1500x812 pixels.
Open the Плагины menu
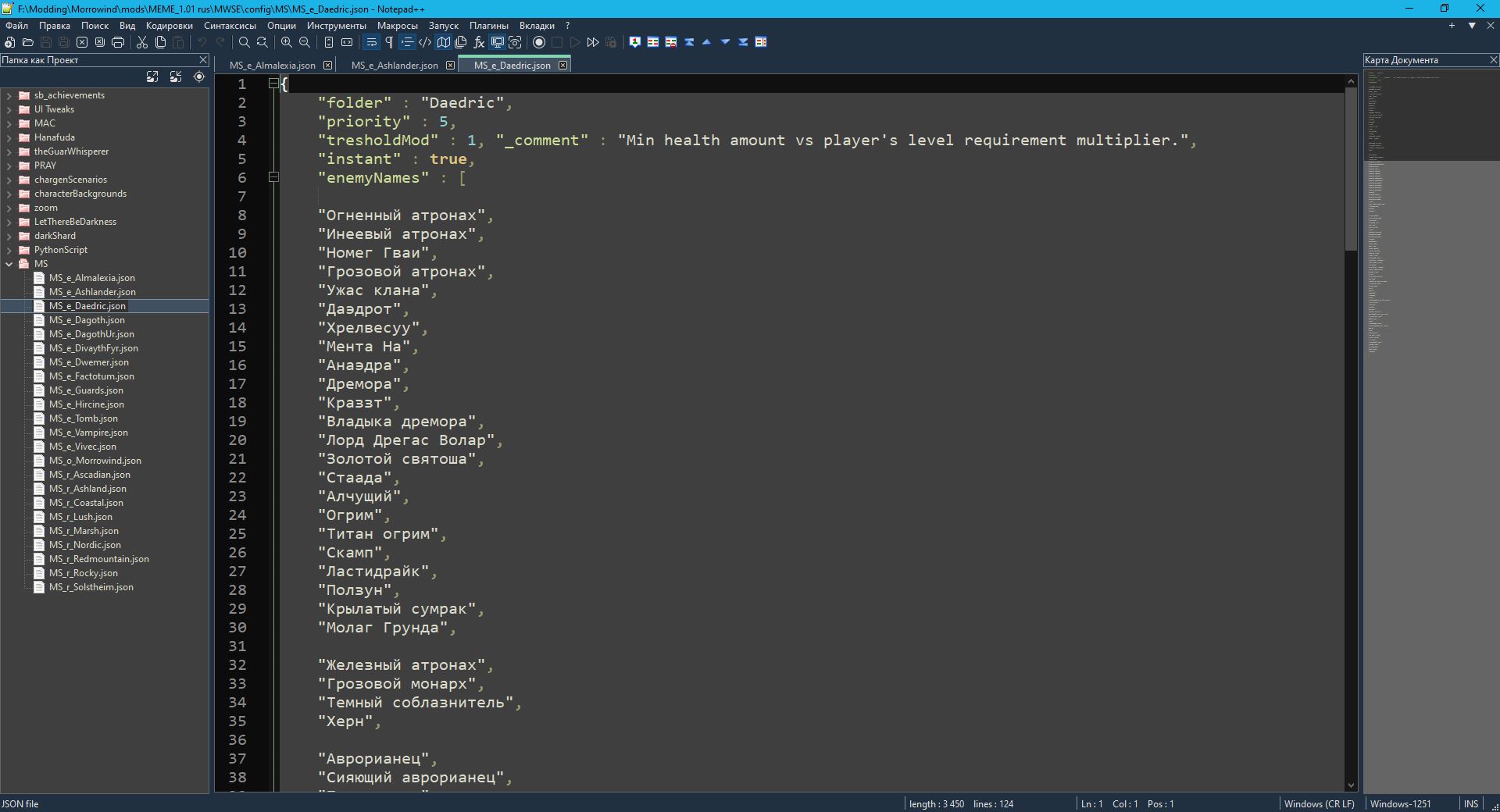tap(488, 26)
